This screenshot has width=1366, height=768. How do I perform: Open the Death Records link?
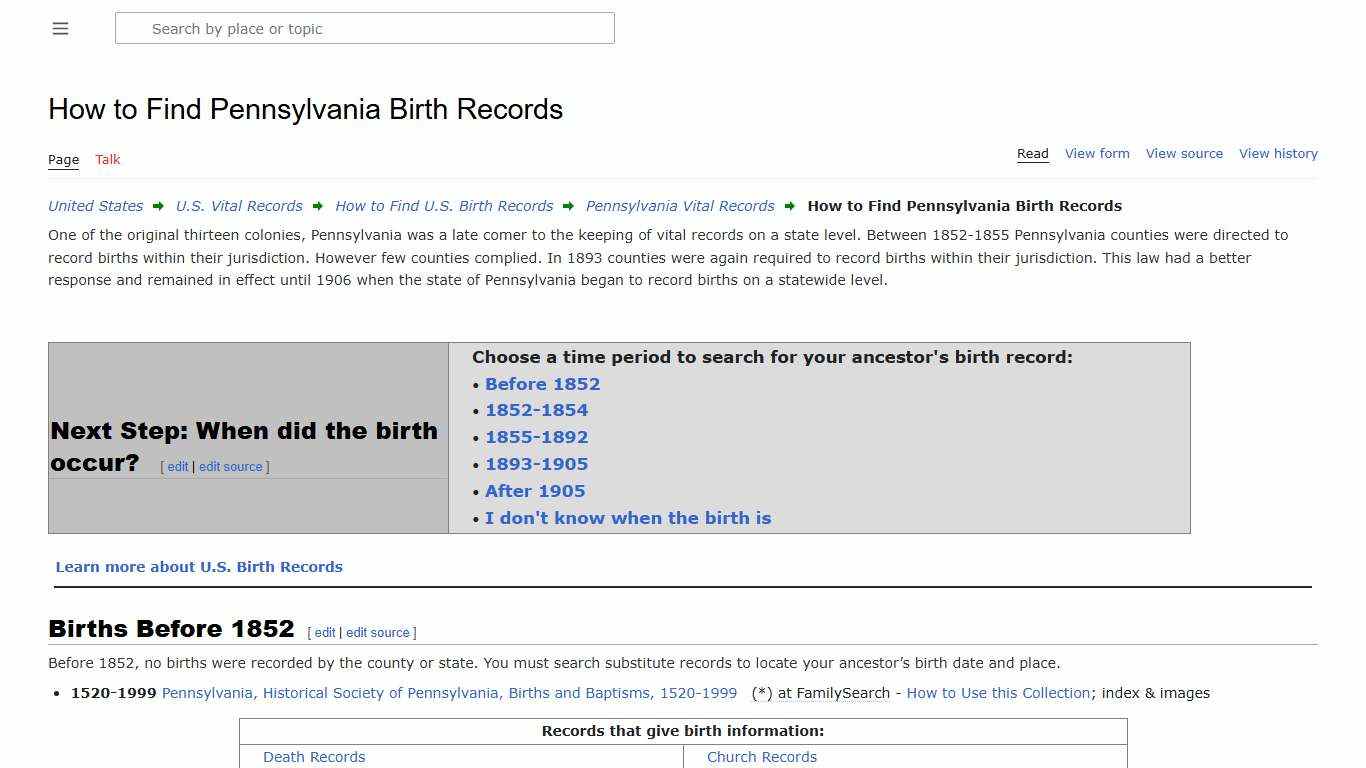pos(314,757)
